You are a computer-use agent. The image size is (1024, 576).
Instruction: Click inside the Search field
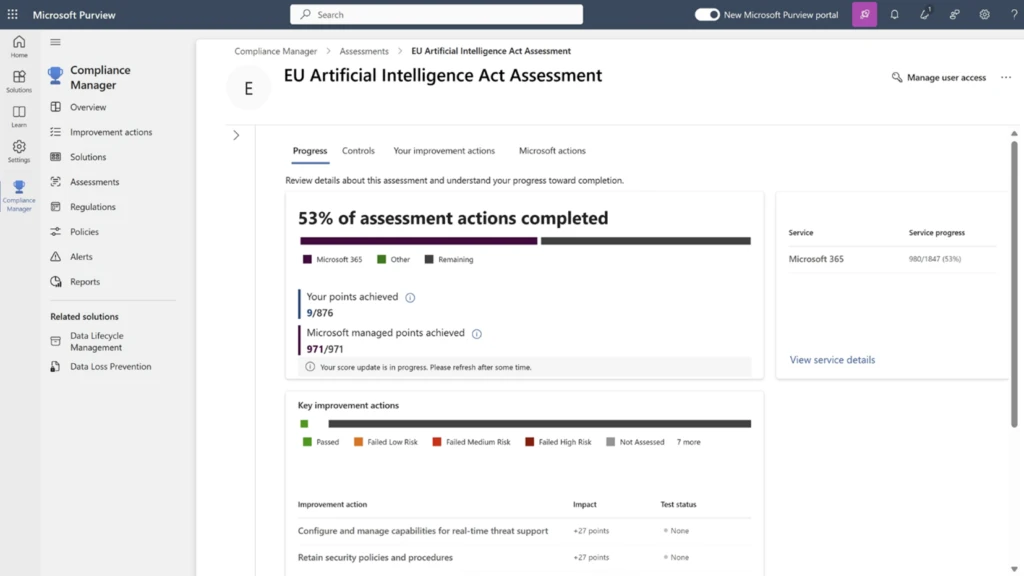click(x=436, y=14)
